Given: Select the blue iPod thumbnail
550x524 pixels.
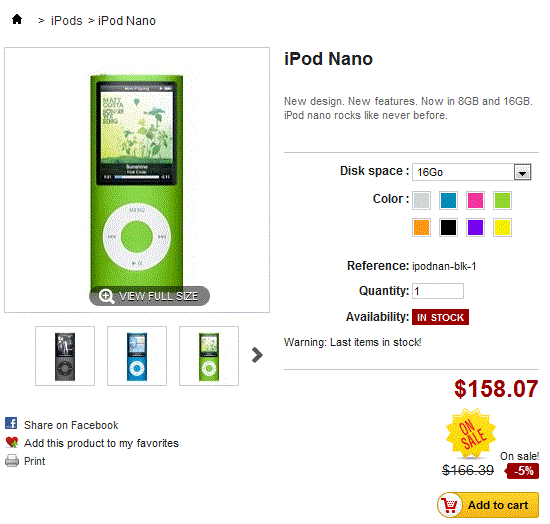Looking at the screenshot, I should [137, 356].
